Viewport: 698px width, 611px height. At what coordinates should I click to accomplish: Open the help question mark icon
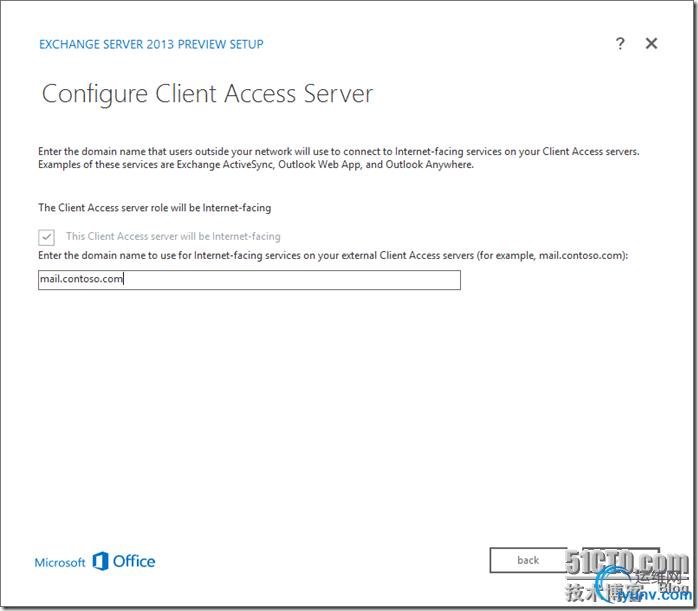pyautogui.click(x=620, y=44)
